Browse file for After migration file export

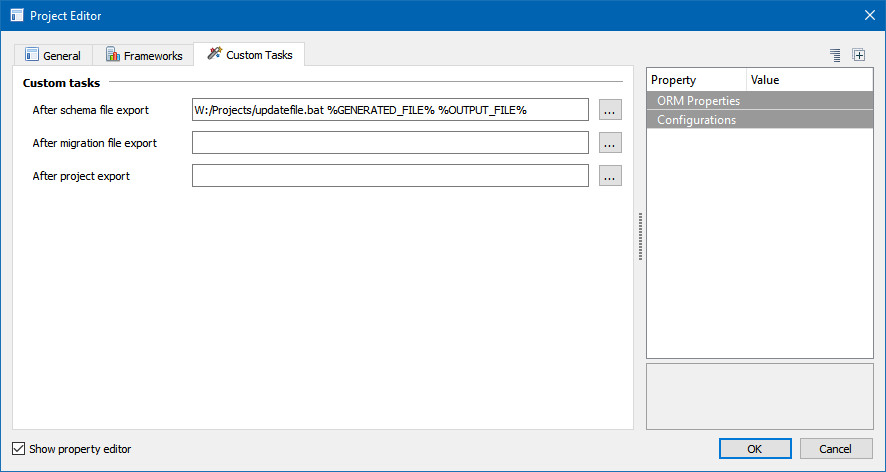(610, 142)
